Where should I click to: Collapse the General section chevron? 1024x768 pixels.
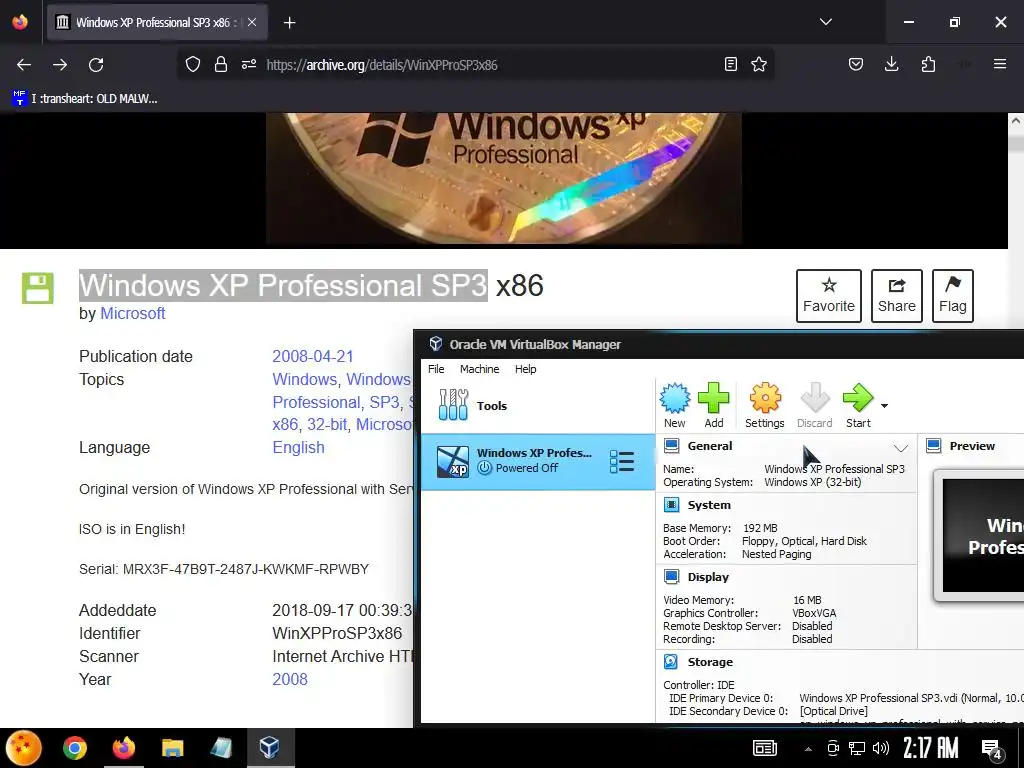click(901, 447)
